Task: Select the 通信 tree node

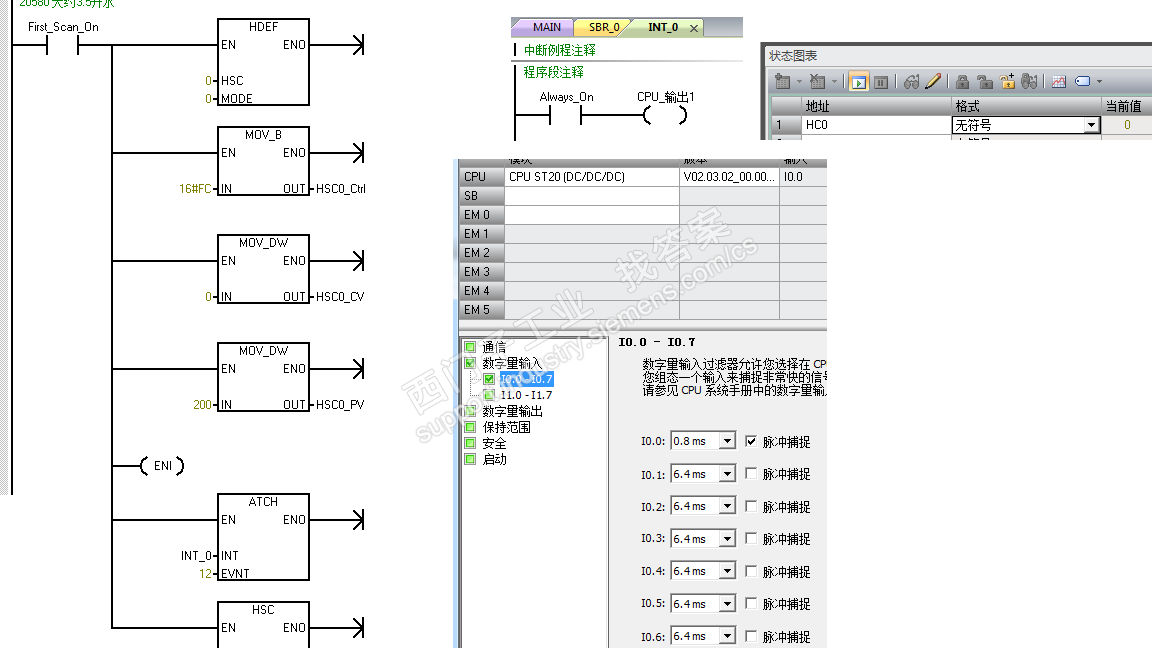Action: tap(494, 347)
